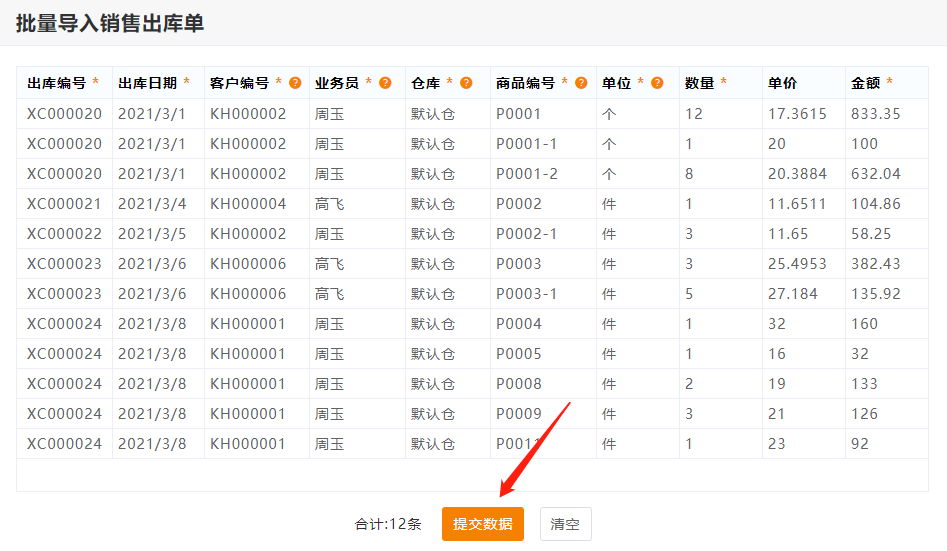Screen dimensions: 947x551
Task: Click the 合计:12条 total text
Action: point(388,524)
